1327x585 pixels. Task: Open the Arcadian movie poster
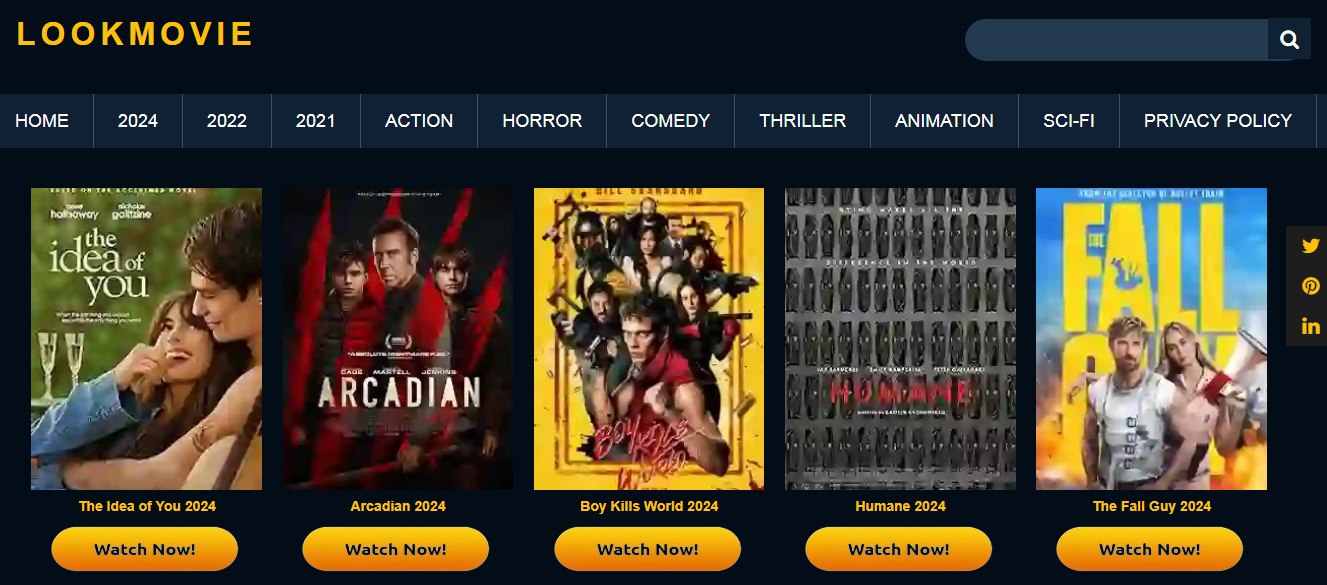398,339
